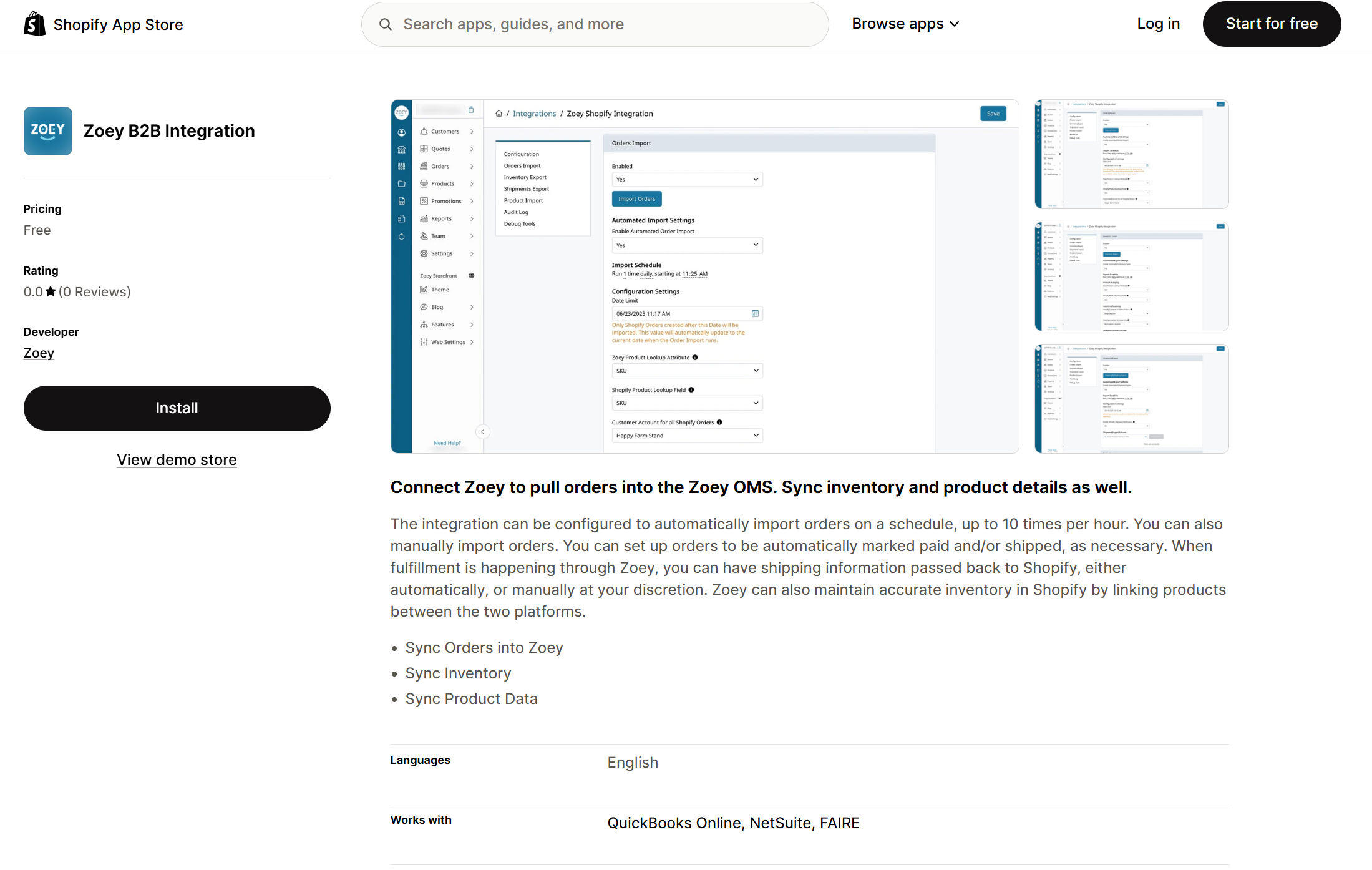Click the Shopify bag logo icon

34,24
